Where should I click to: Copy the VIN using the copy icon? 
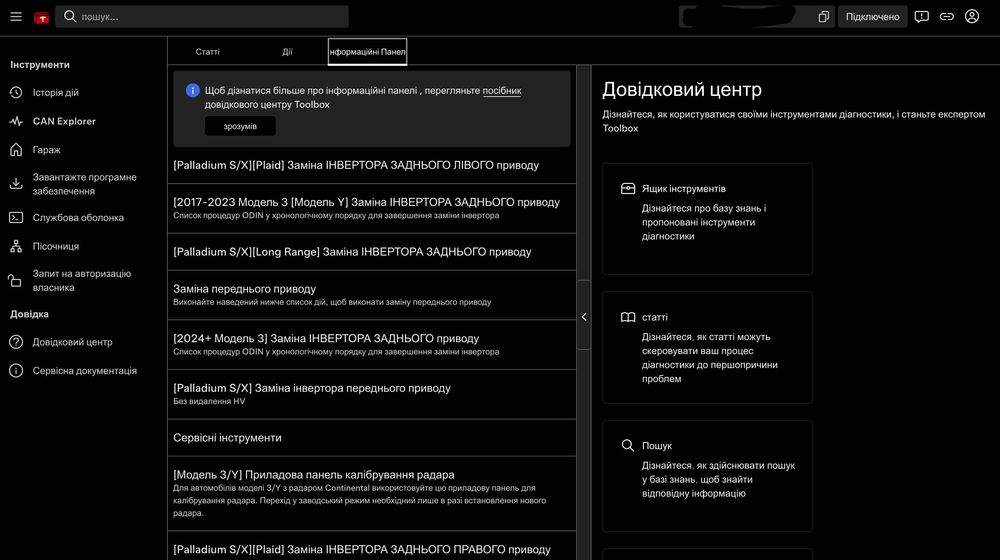[x=823, y=17]
